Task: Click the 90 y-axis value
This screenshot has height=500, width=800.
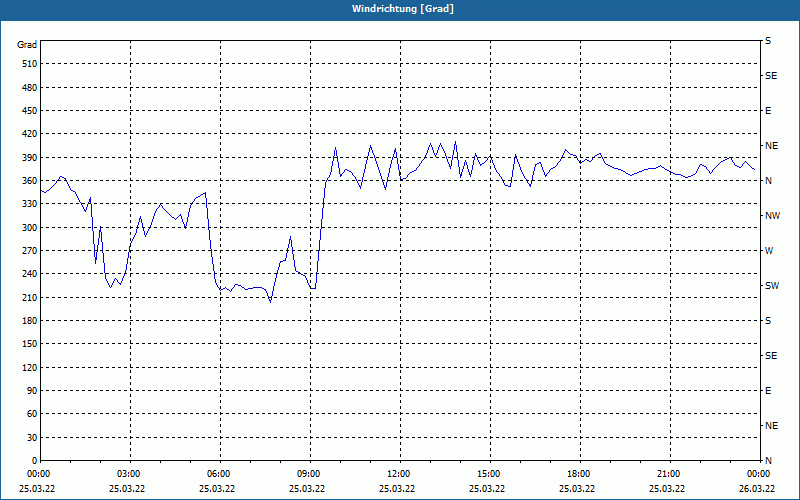Action: pos(32,391)
